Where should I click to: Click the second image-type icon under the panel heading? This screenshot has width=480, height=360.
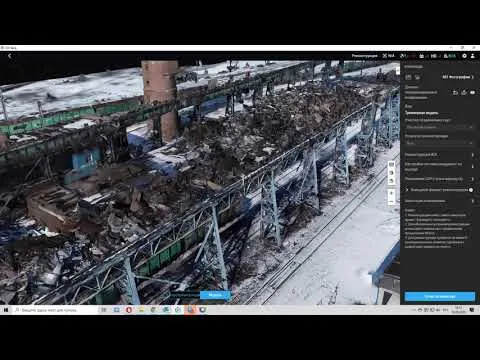[417, 77]
